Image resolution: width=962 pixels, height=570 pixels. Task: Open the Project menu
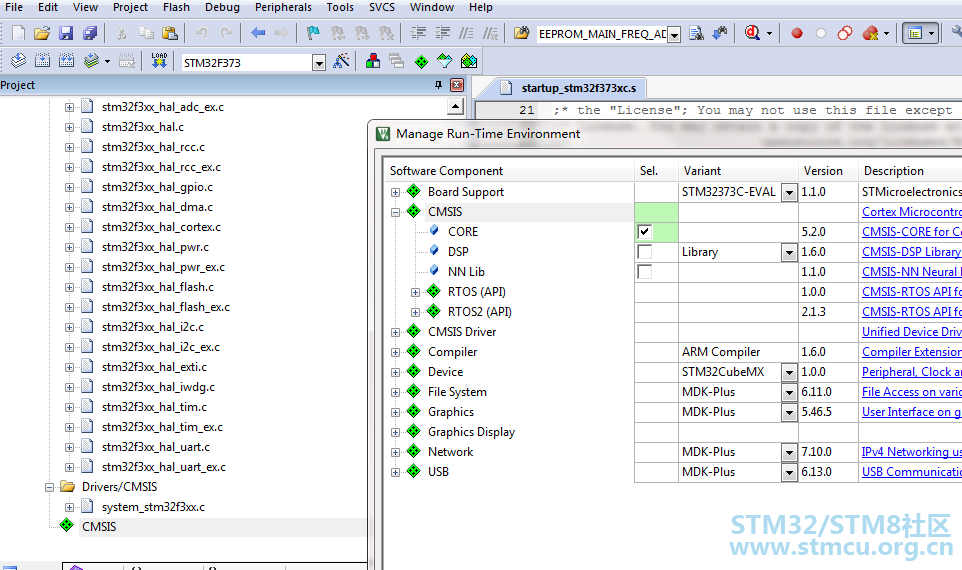tap(130, 7)
